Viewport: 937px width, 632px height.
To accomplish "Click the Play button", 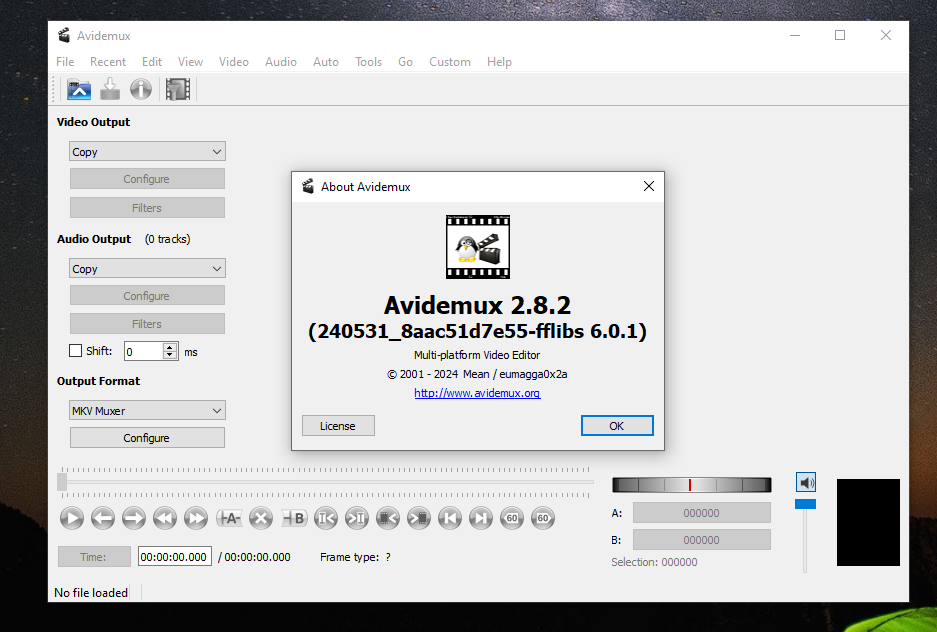I will click(72, 518).
